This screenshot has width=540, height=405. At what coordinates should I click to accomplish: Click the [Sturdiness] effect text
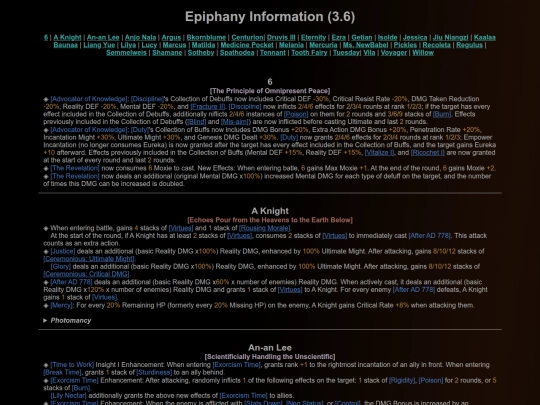[x=154, y=373]
